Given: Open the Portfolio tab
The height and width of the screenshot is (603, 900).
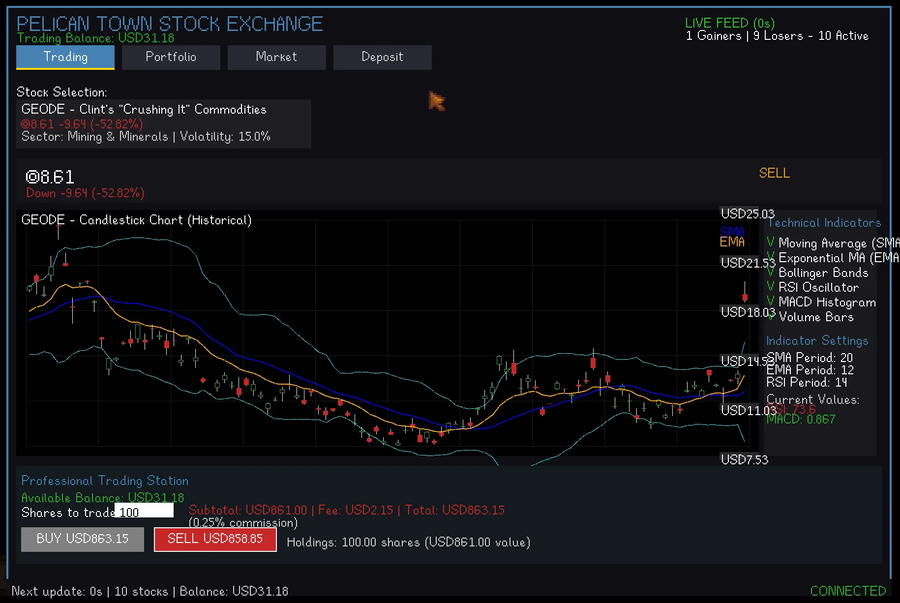Looking at the screenshot, I should 171,57.
